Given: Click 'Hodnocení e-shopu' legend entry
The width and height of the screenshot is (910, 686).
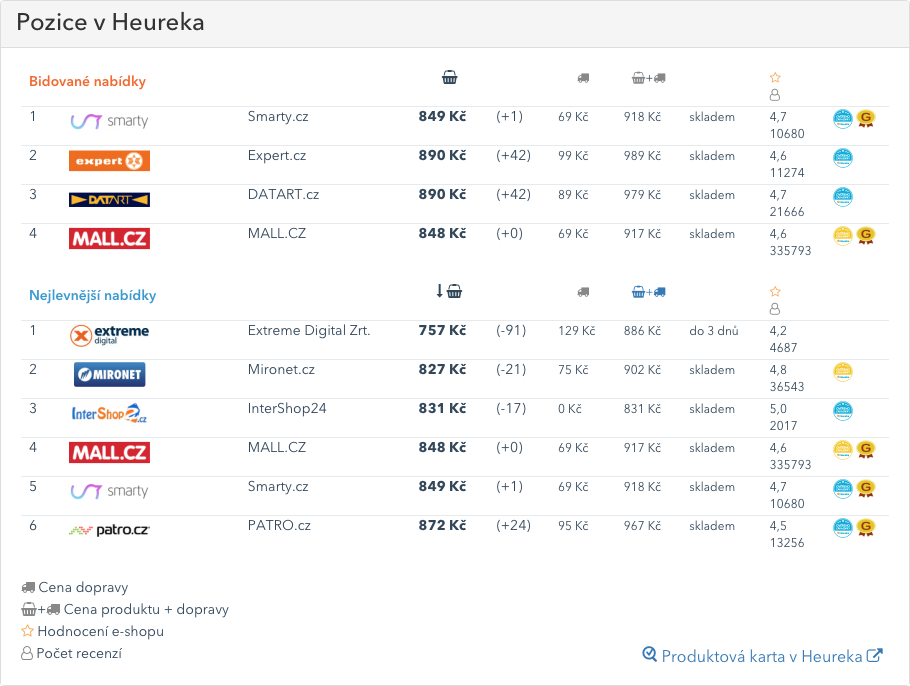Looking at the screenshot, I should tap(93, 631).
